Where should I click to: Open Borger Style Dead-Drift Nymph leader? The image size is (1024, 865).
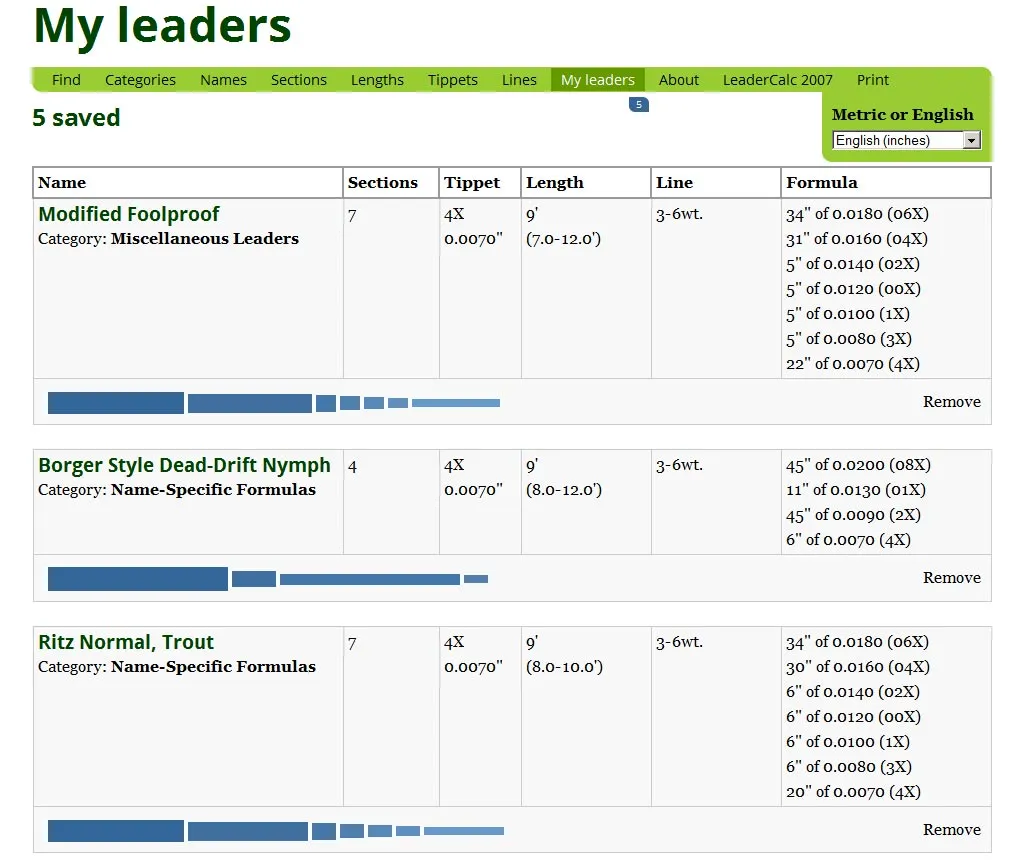click(184, 465)
